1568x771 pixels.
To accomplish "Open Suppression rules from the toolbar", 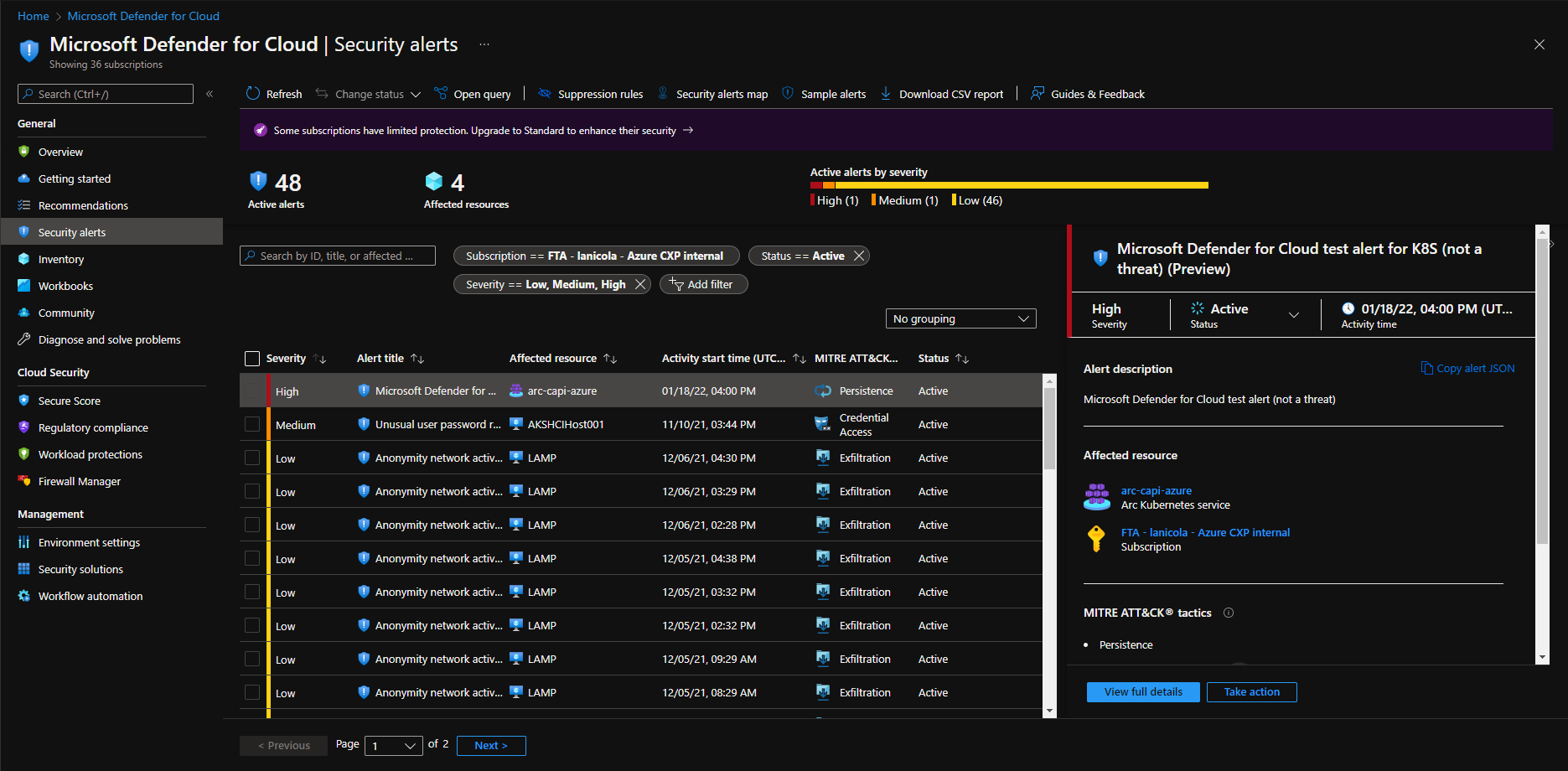I will pos(590,94).
